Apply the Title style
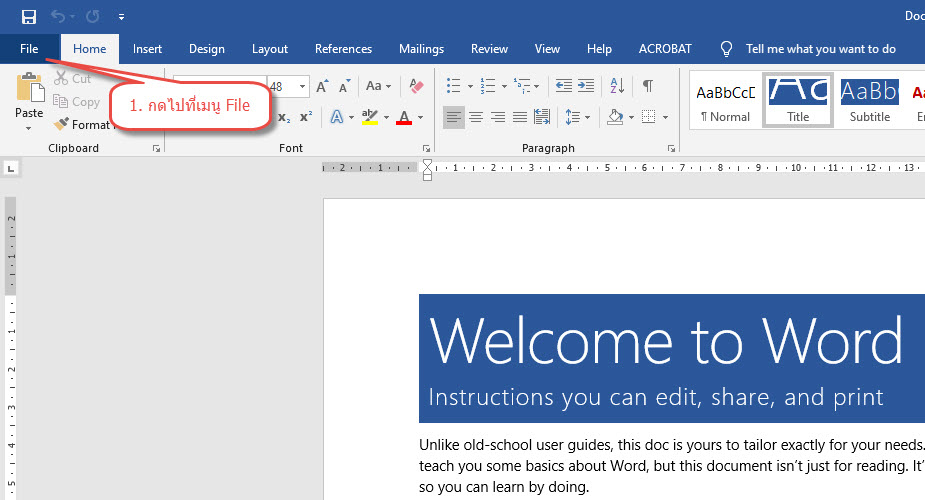 click(x=798, y=100)
